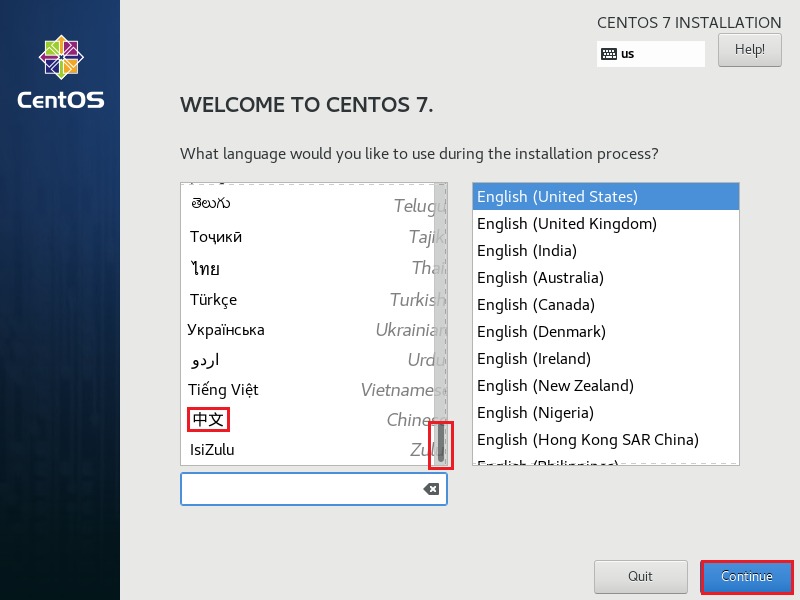Screen dimensions: 800x600
Task: Clear the language search field with backspace icon
Action: point(431,489)
